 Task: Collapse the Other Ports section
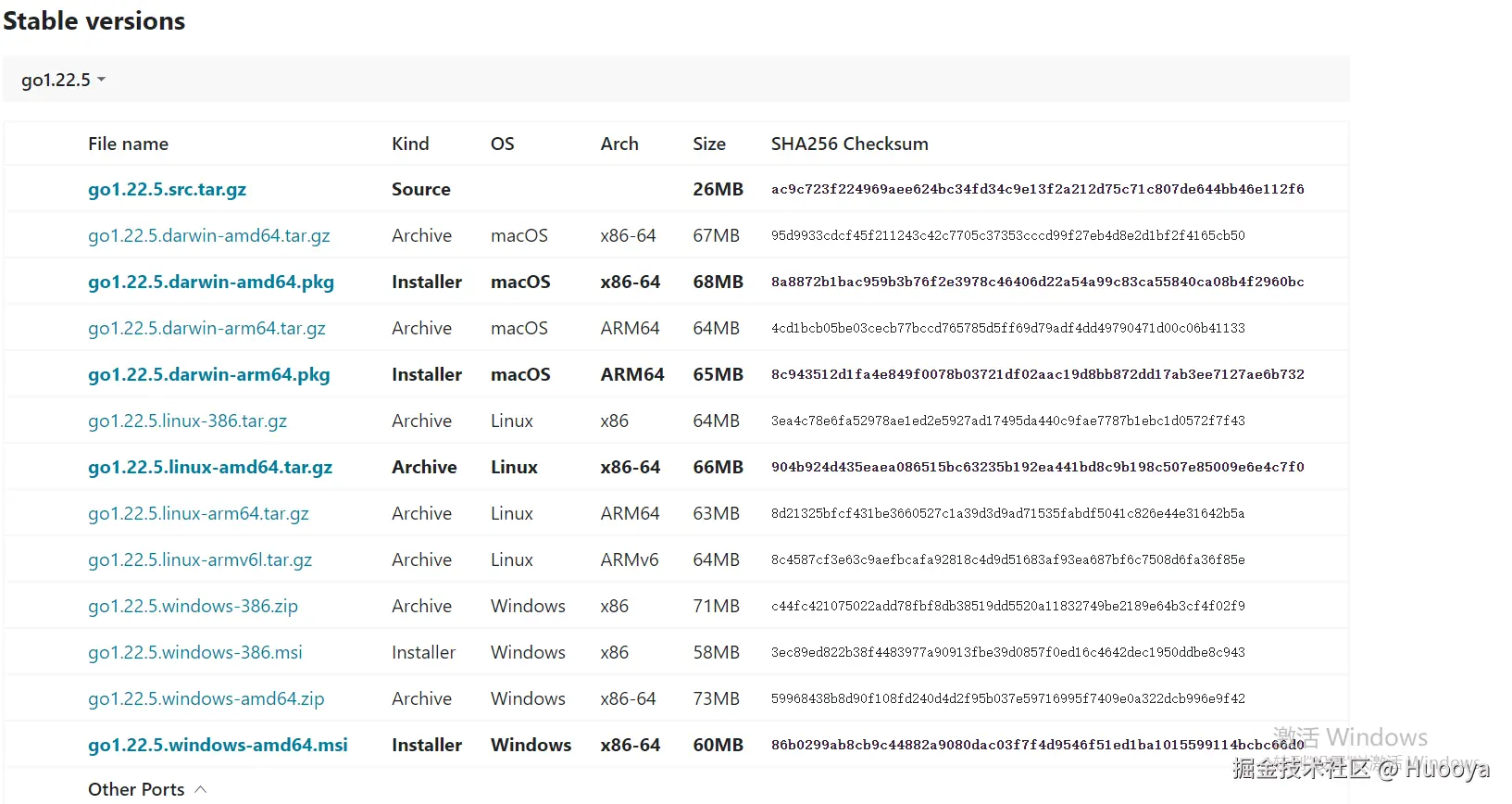click(x=147, y=789)
